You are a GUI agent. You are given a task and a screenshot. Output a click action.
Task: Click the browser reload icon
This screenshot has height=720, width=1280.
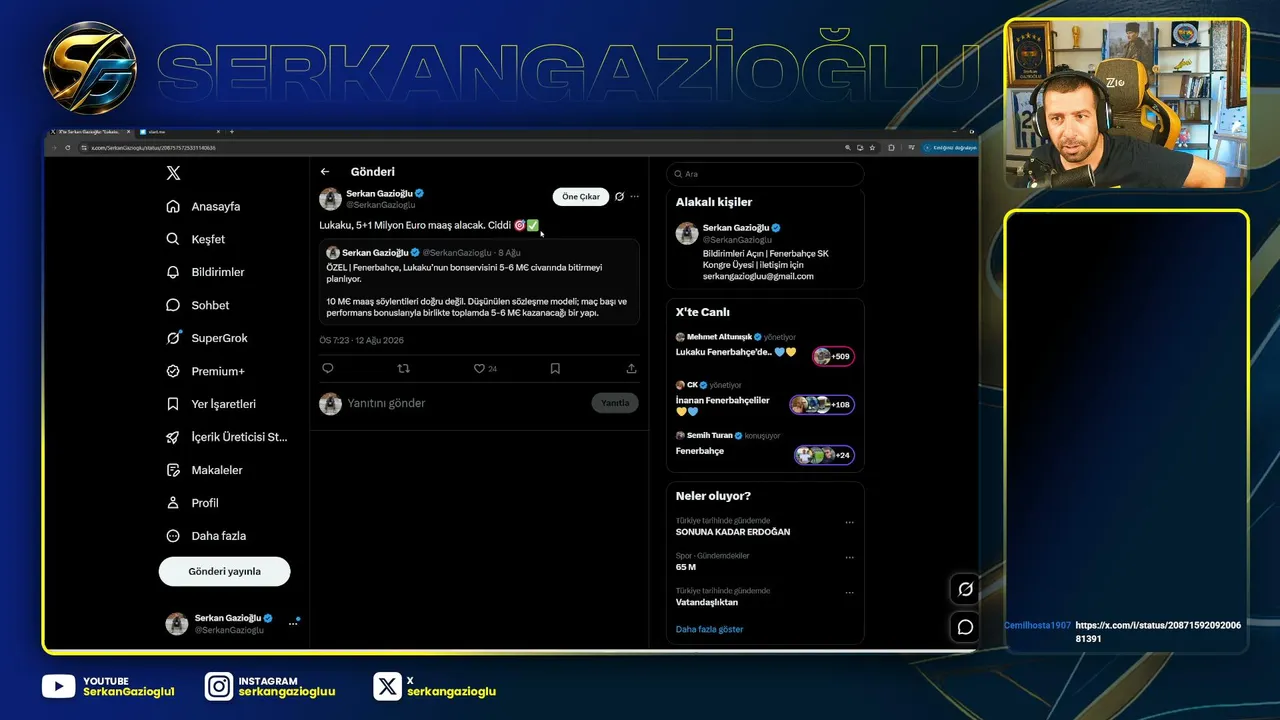tap(68, 147)
